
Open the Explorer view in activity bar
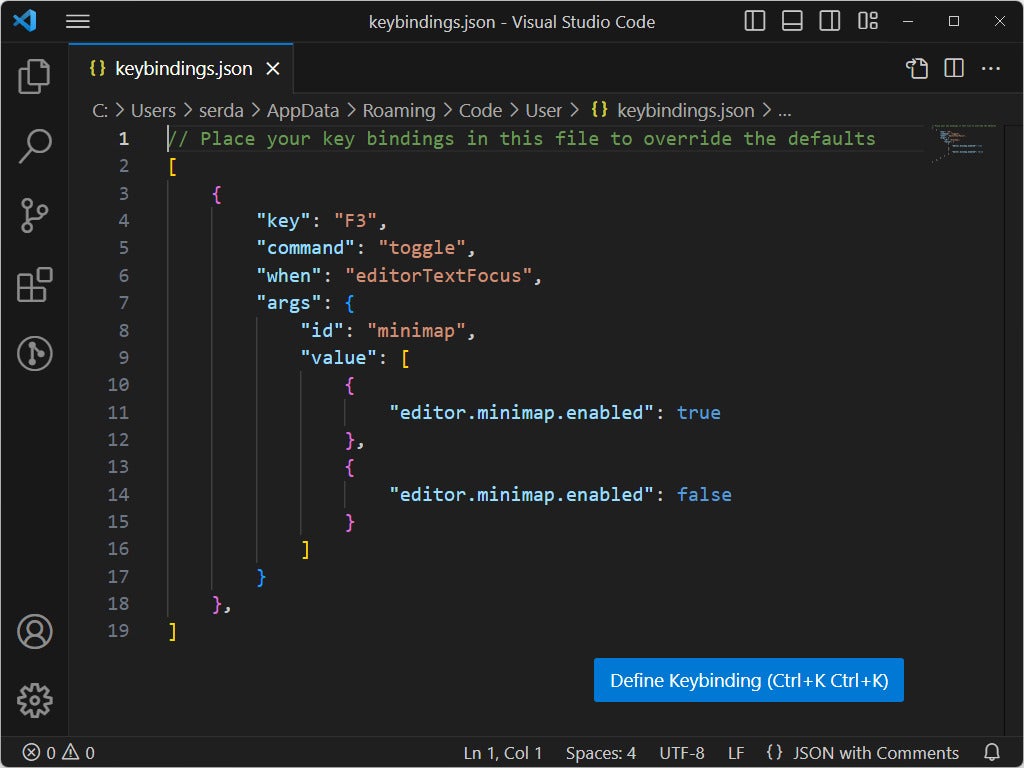[34, 76]
